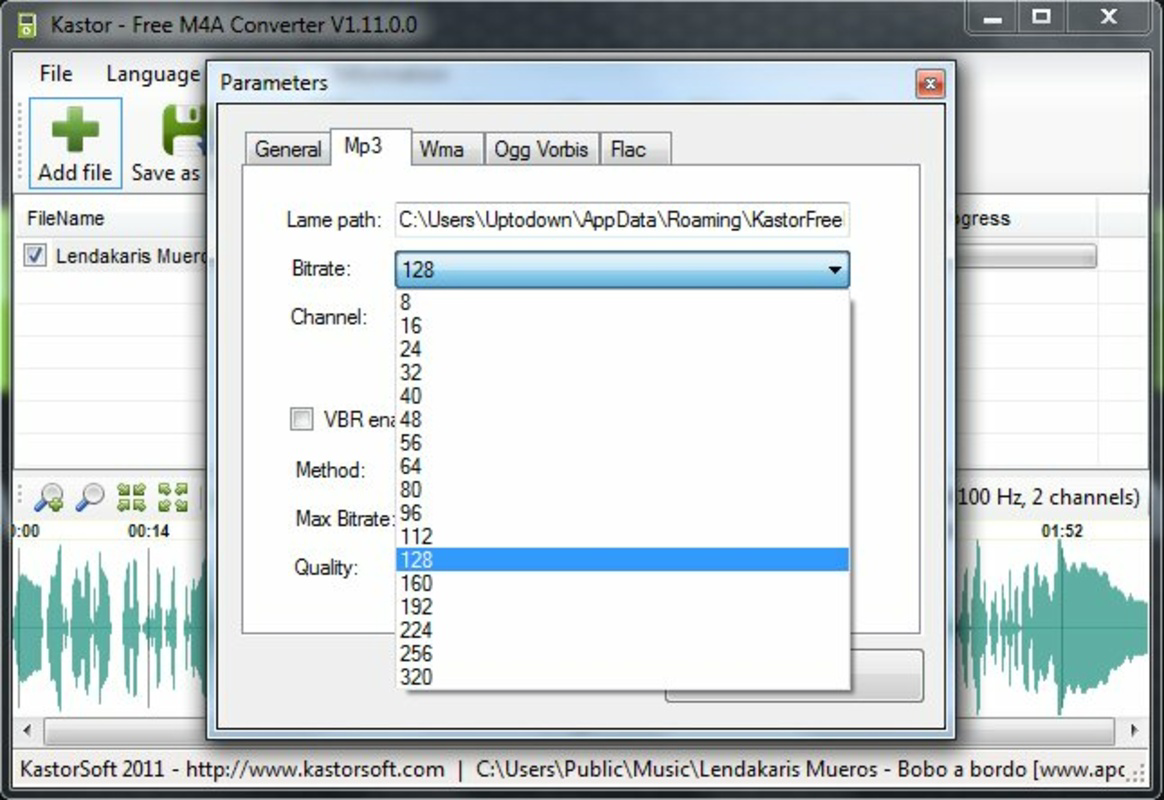Uncheck the Lendakaris Mueros file checkbox

click(34, 255)
